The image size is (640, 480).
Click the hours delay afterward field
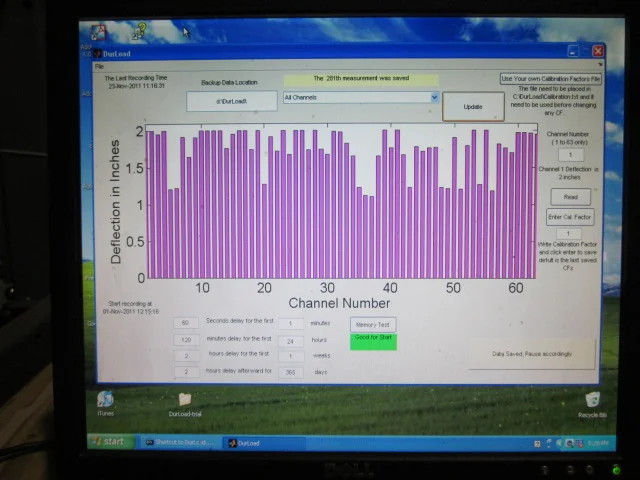tap(187, 372)
